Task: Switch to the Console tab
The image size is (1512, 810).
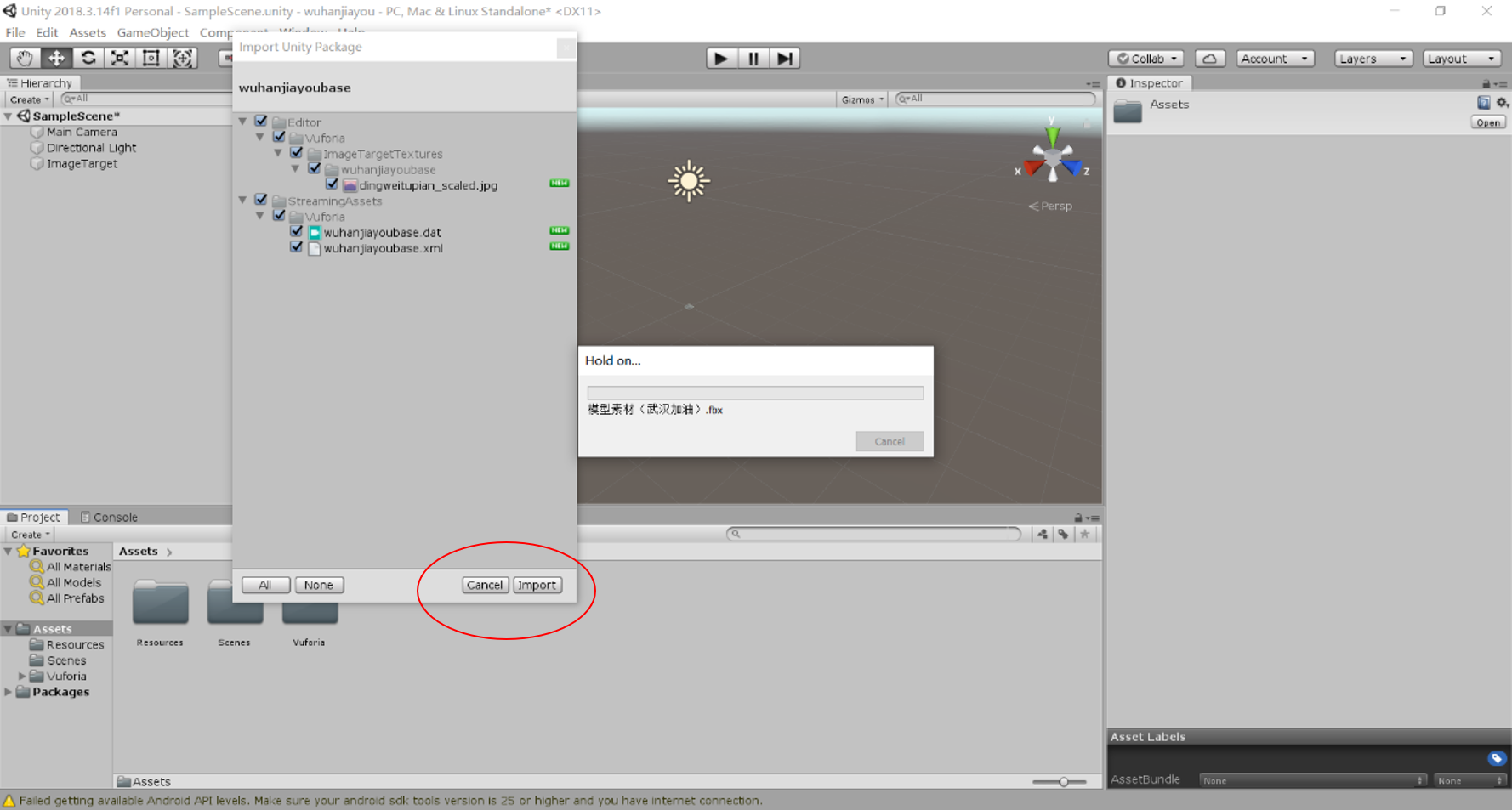Action: 109,517
